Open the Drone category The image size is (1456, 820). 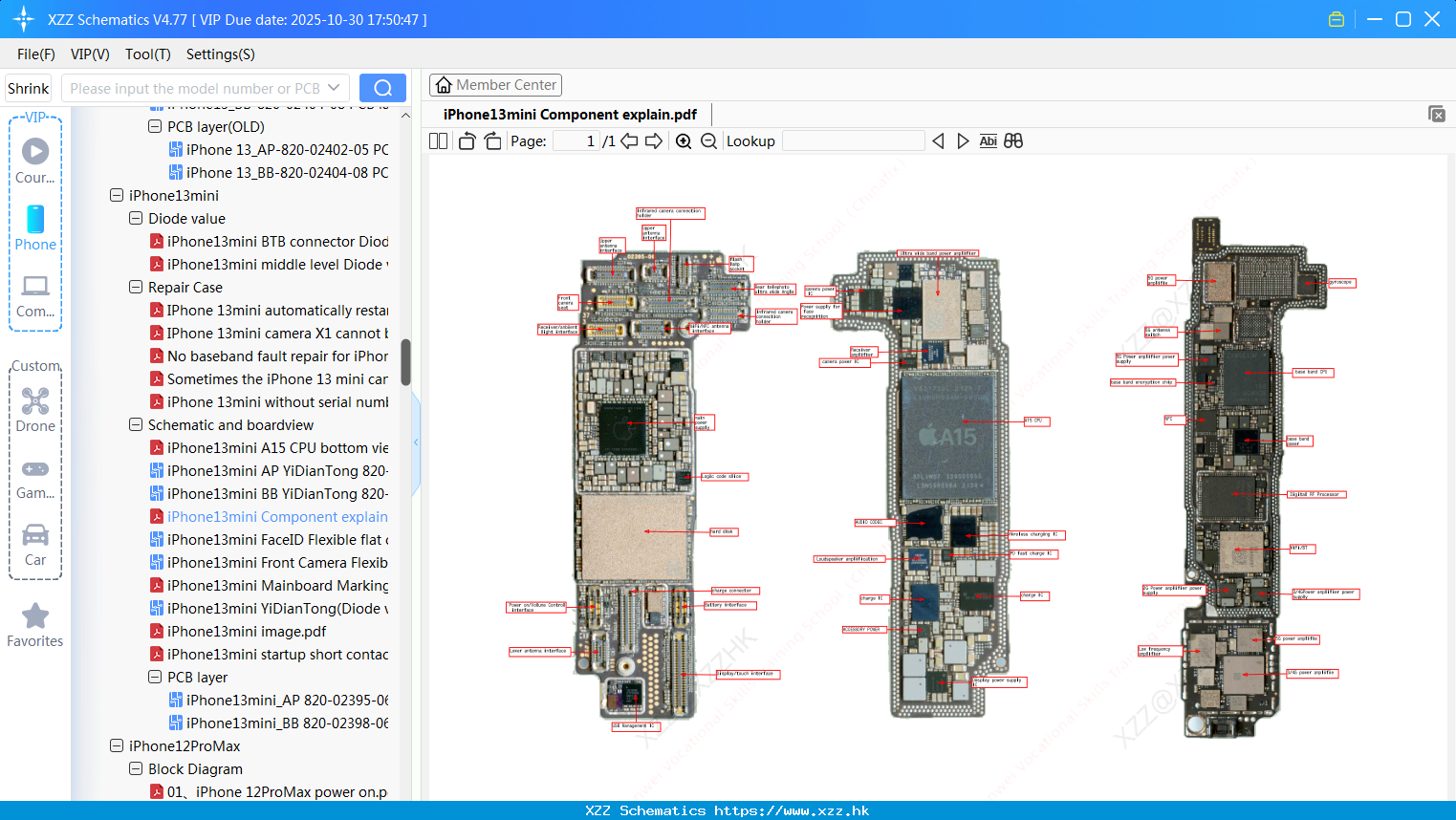(x=35, y=410)
